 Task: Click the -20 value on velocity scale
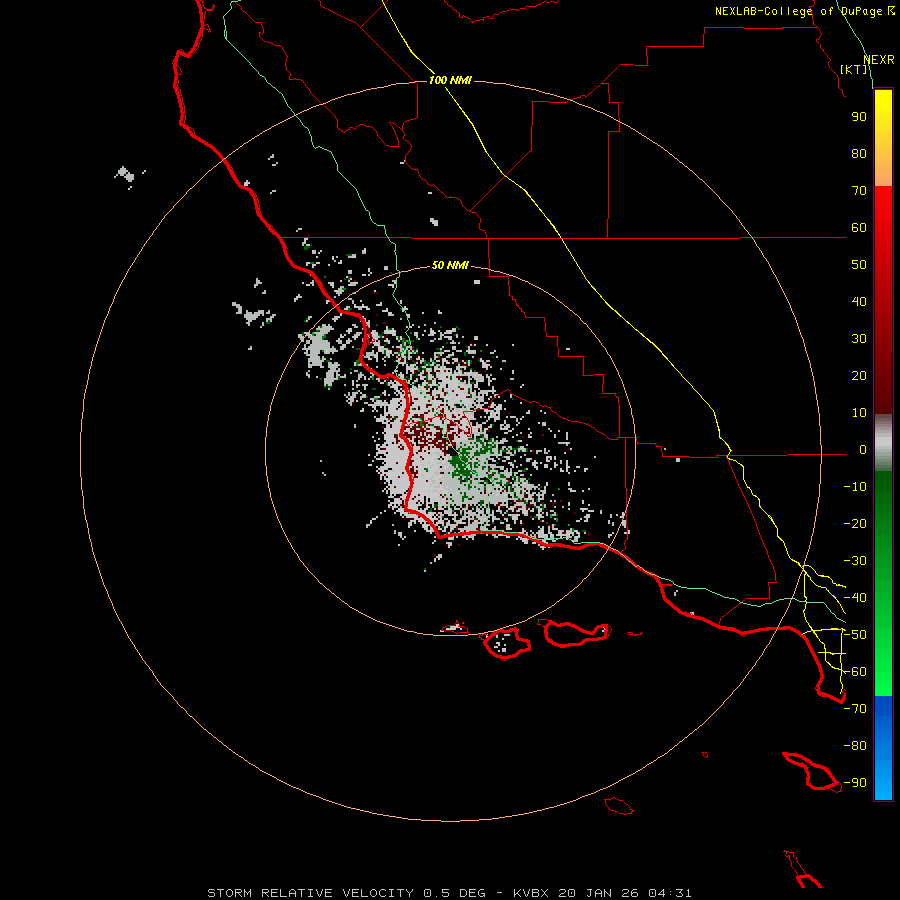[855, 524]
